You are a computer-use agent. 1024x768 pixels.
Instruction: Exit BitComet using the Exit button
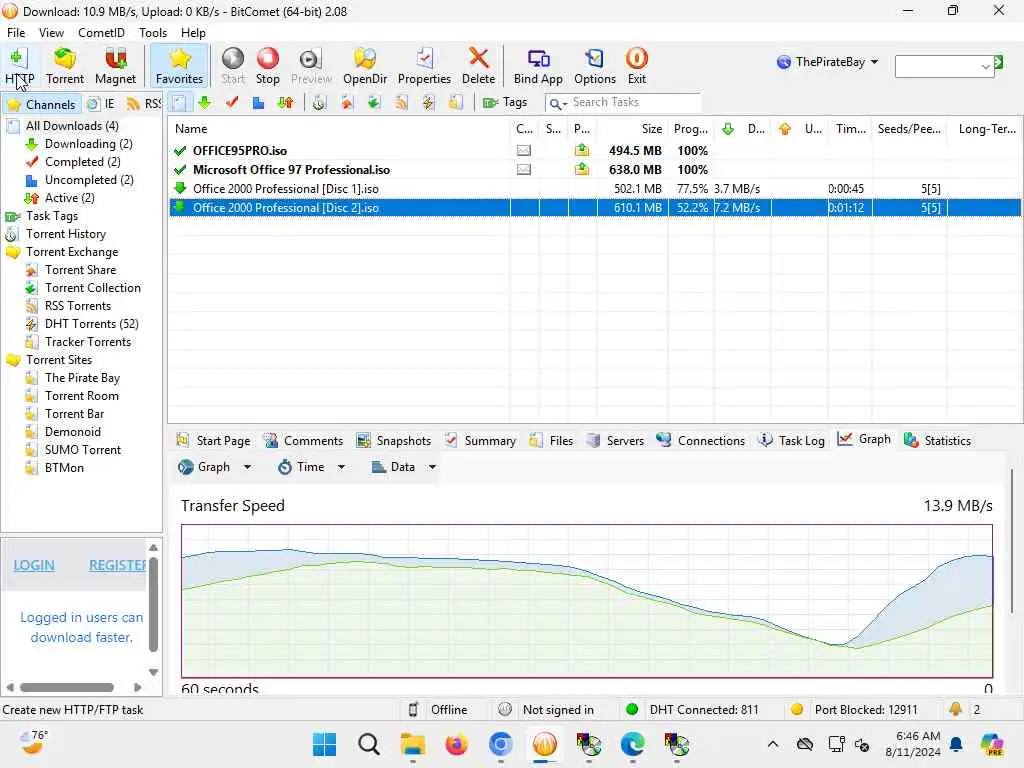coord(637,66)
